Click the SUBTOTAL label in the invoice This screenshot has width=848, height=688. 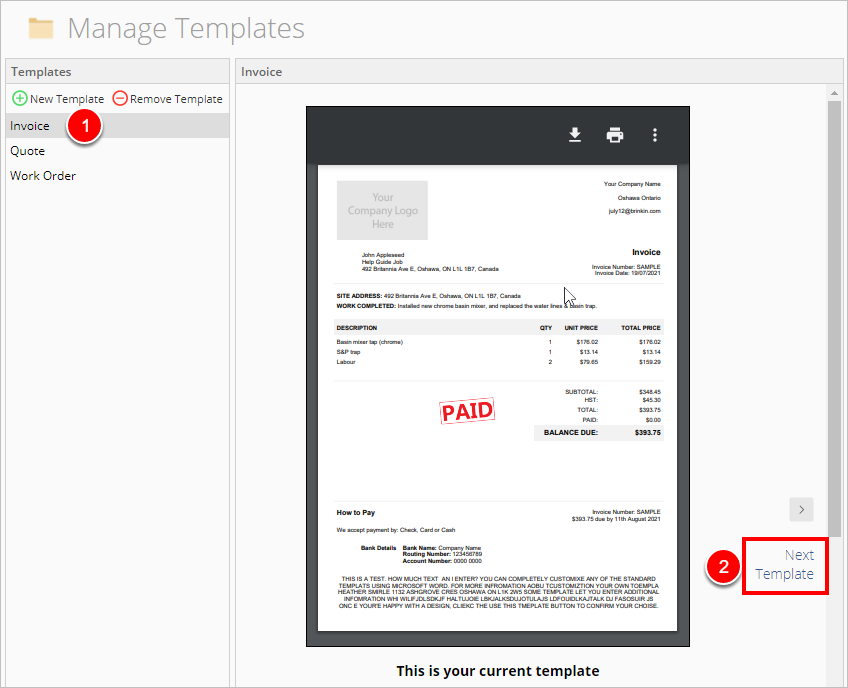[581, 392]
